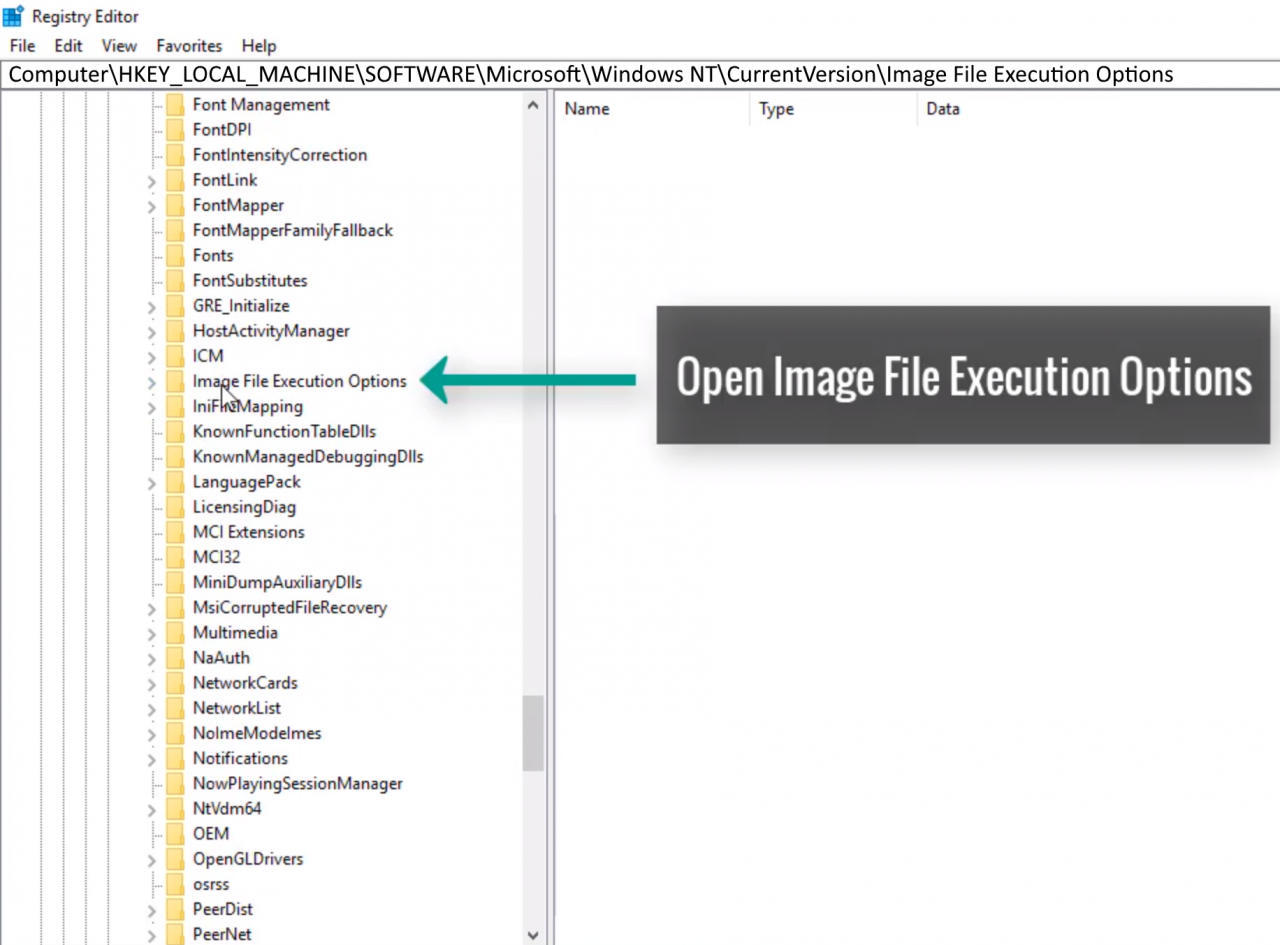Click the tree pane scroll up arrow

533,105
